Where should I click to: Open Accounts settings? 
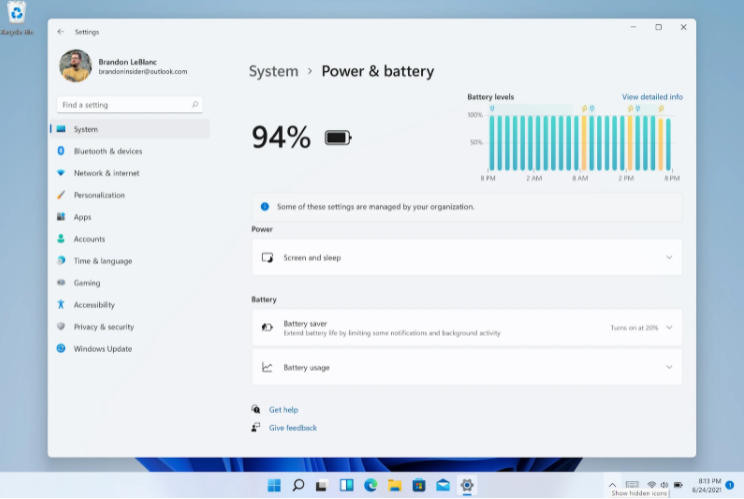coord(130,239)
